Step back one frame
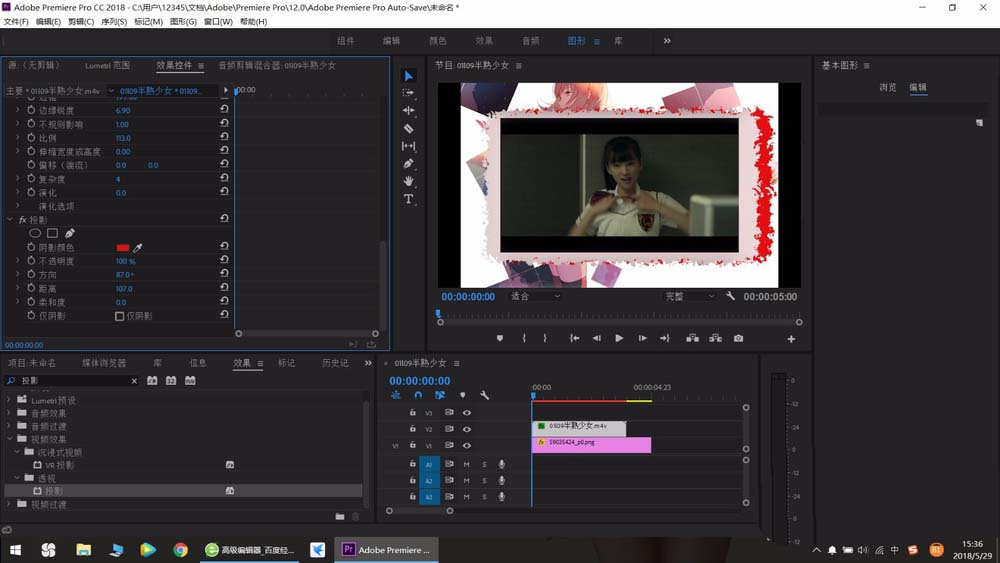 [x=596, y=339]
